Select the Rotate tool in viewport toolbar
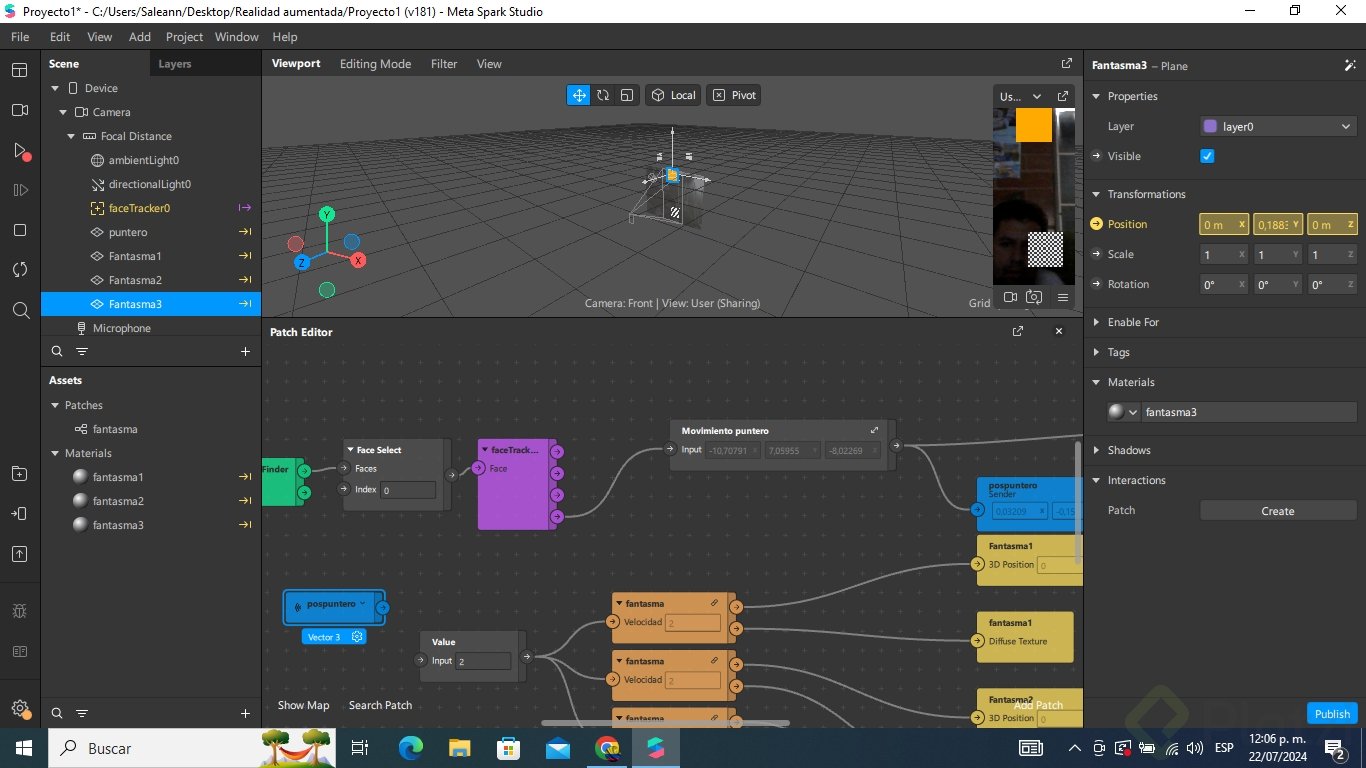Screen dimensions: 1366x768 tap(603, 95)
